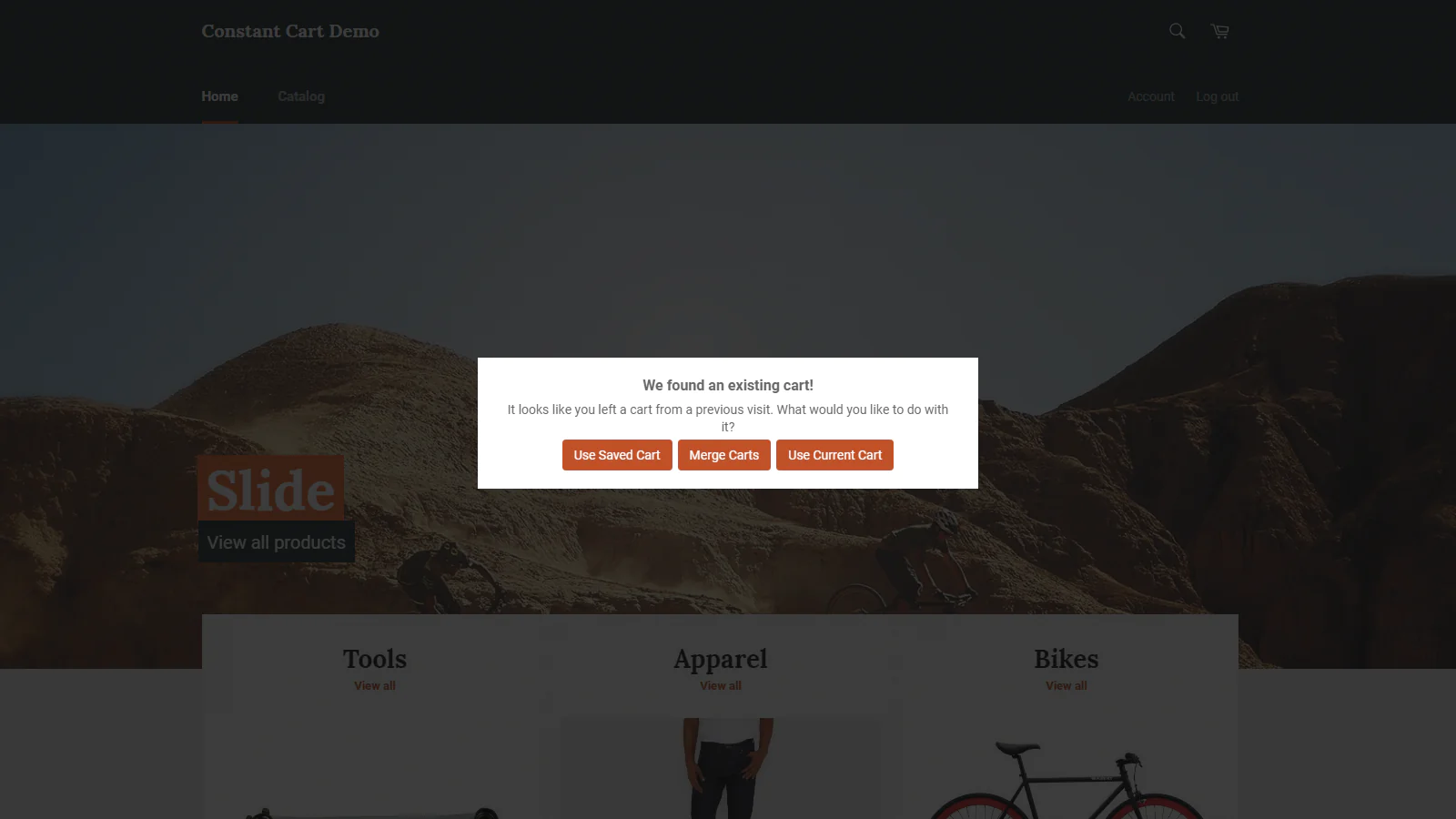1456x819 pixels.
Task: Open the View all products slide link
Action: tap(276, 542)
